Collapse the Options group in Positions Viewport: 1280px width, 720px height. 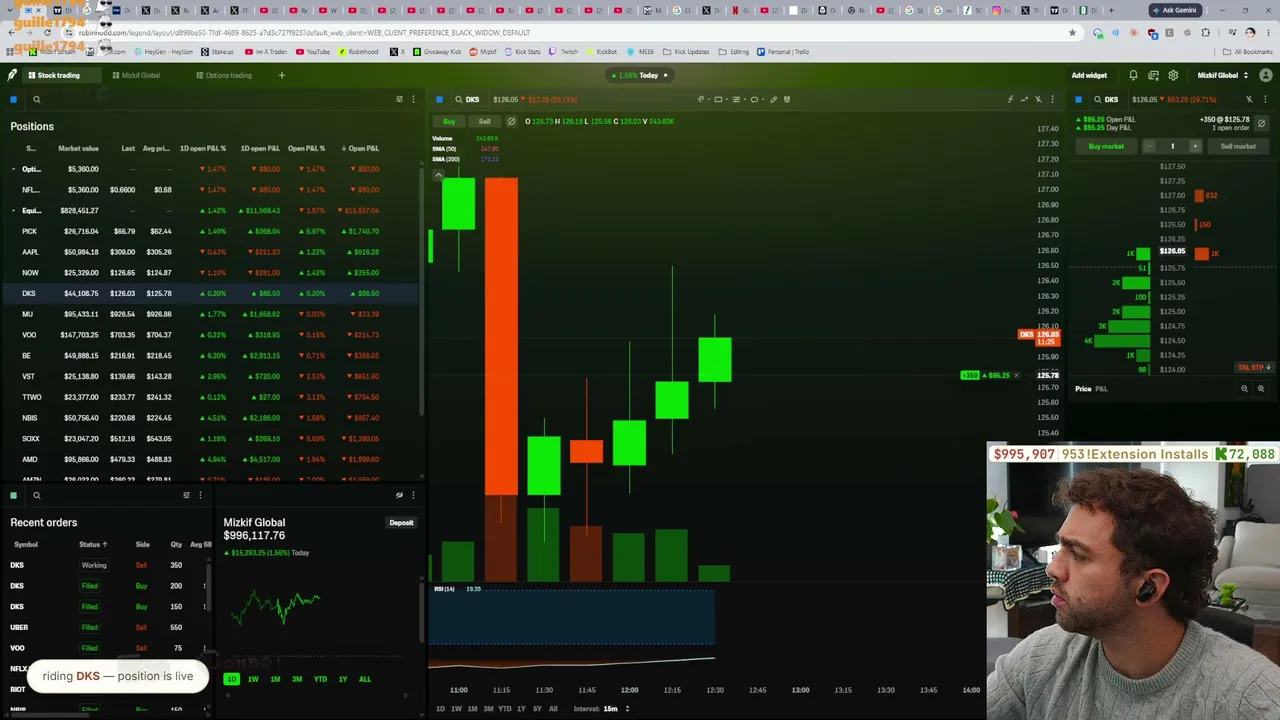(x=14, y=169)
